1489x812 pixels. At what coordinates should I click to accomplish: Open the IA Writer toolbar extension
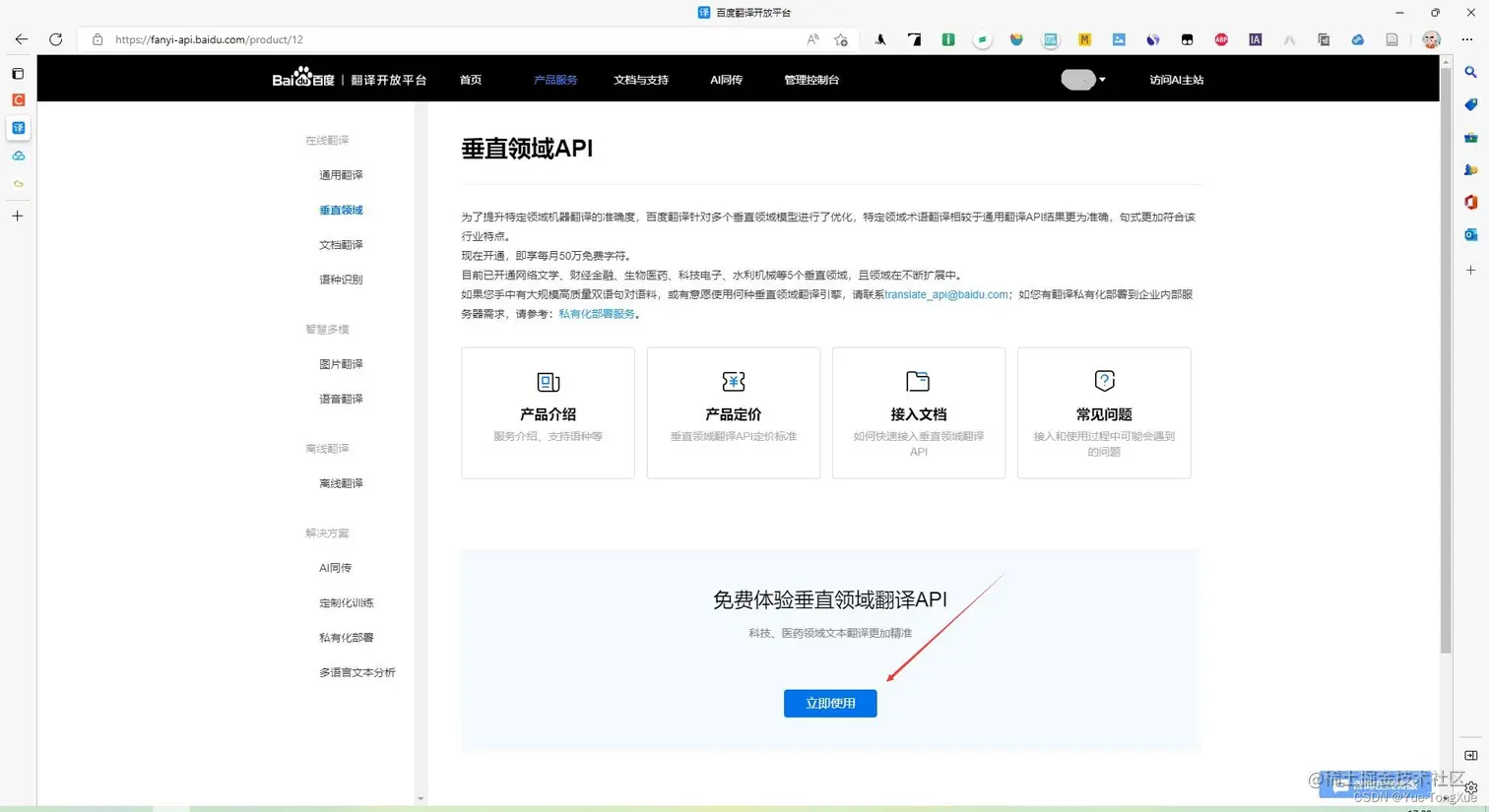[x=1255, y=39]
